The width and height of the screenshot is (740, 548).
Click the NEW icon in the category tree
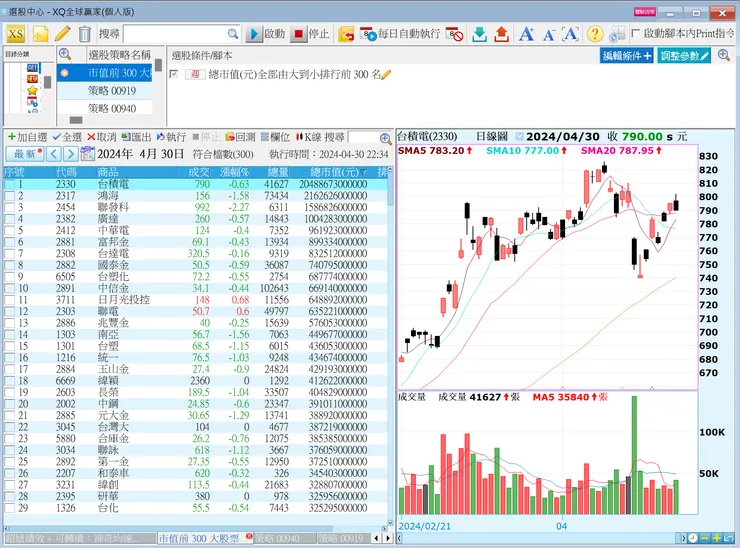click(32, 79)
